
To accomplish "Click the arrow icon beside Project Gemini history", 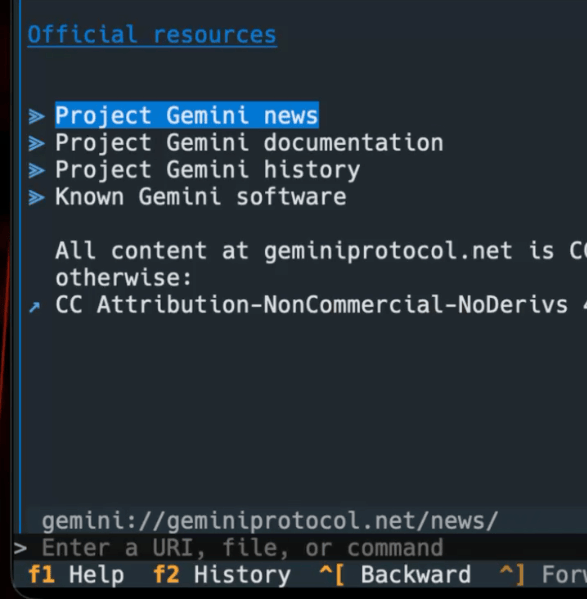I will click(x=37, y=171).
